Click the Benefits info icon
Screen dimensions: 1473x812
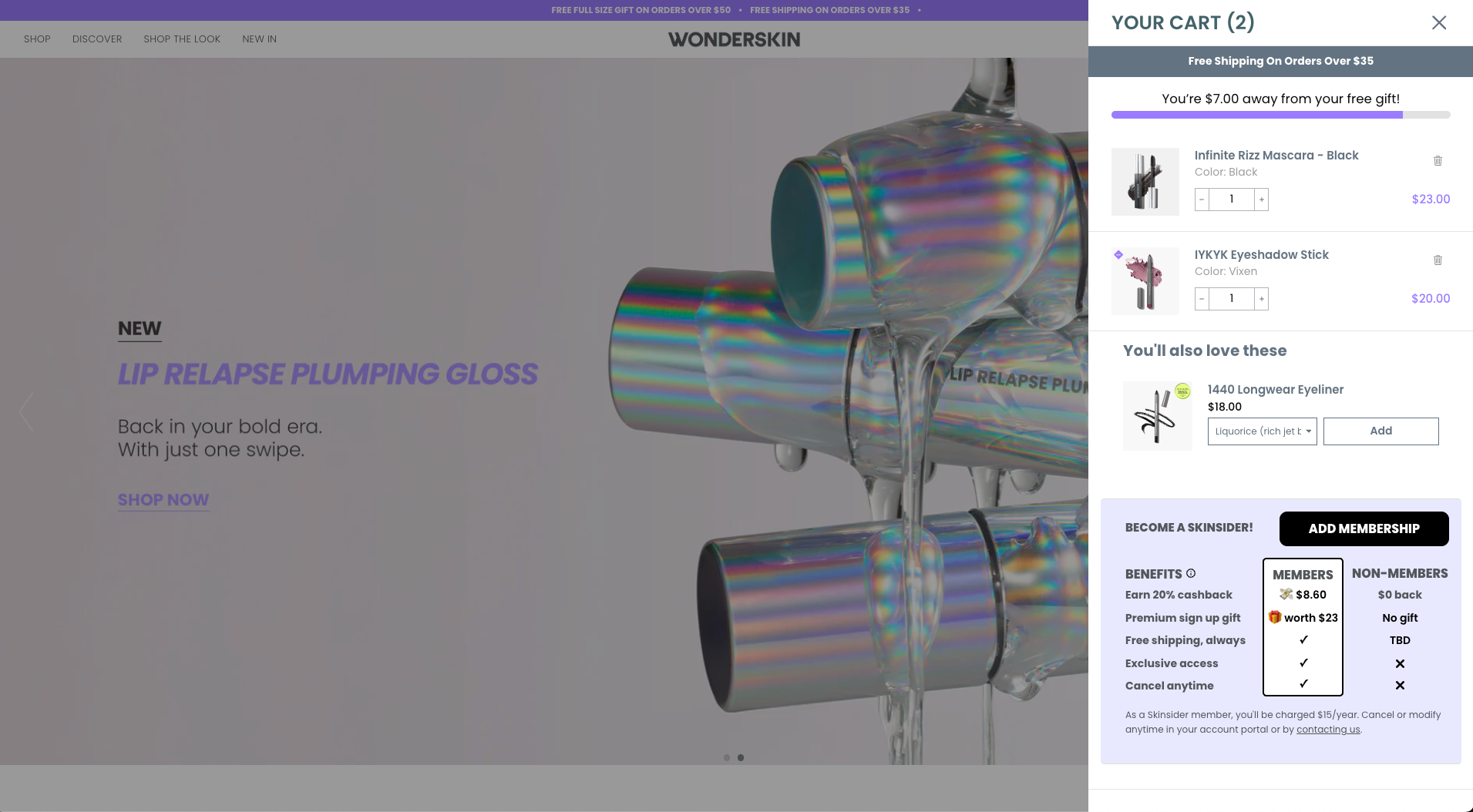point(1191,573)
